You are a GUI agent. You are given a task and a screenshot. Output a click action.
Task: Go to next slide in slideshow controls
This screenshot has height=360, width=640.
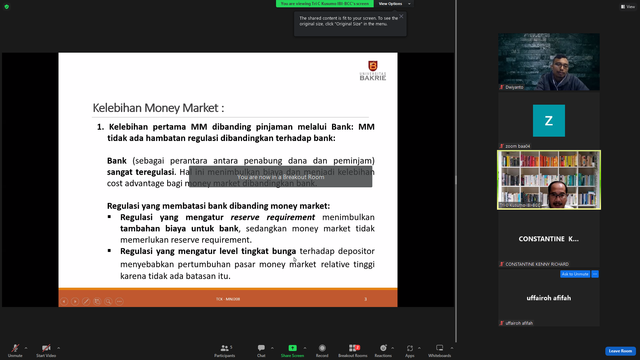click(75, 301)
